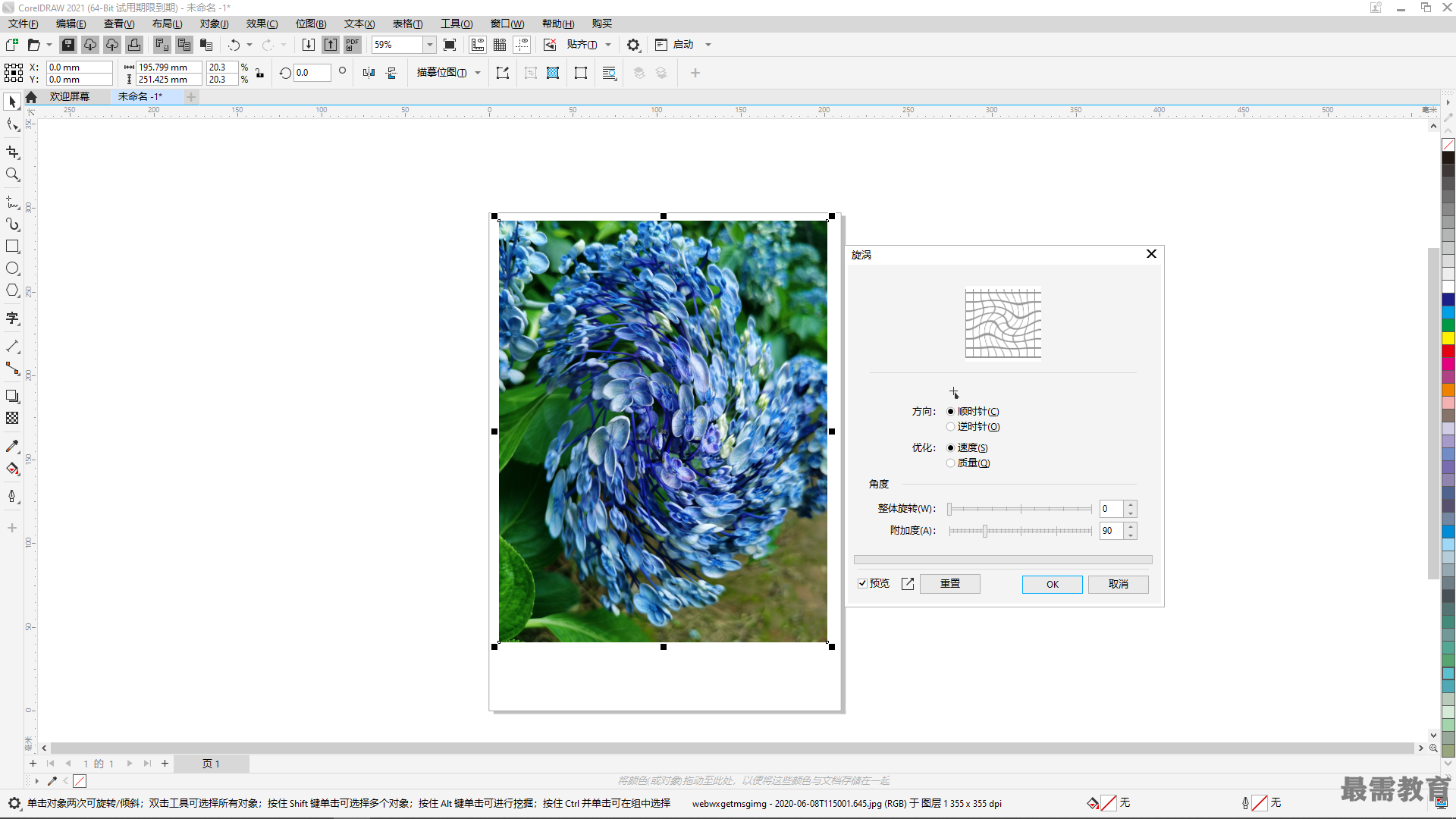Select the Text tool

(12, 318)
